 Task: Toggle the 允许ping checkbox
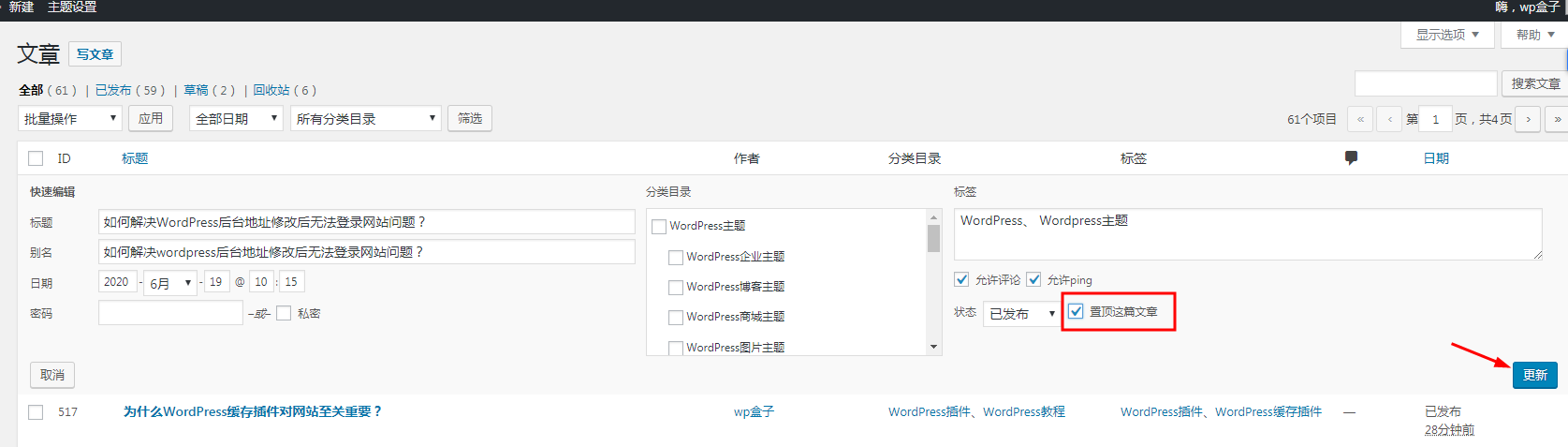point(1033,279)
